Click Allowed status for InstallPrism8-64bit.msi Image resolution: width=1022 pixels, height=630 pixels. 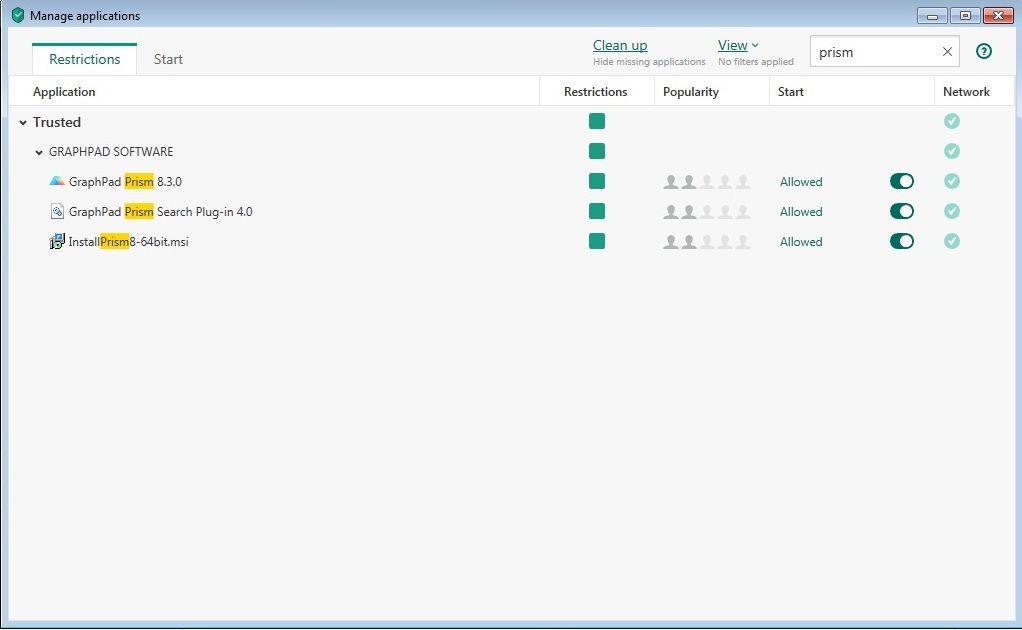(801, 242)
